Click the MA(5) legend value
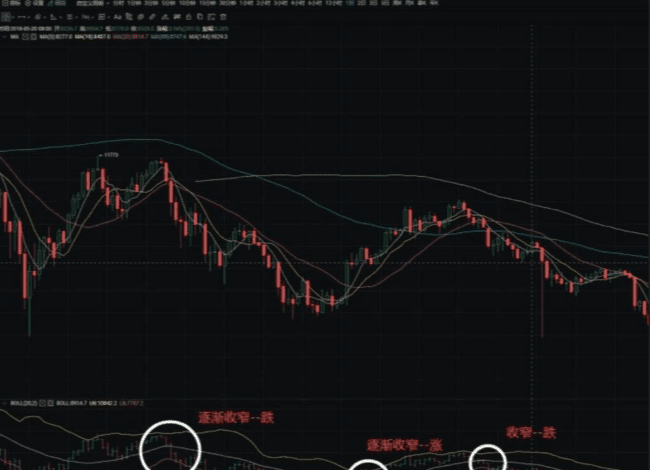Image resolution: width=650 pixels, height=470 pixels. [56, 36]
